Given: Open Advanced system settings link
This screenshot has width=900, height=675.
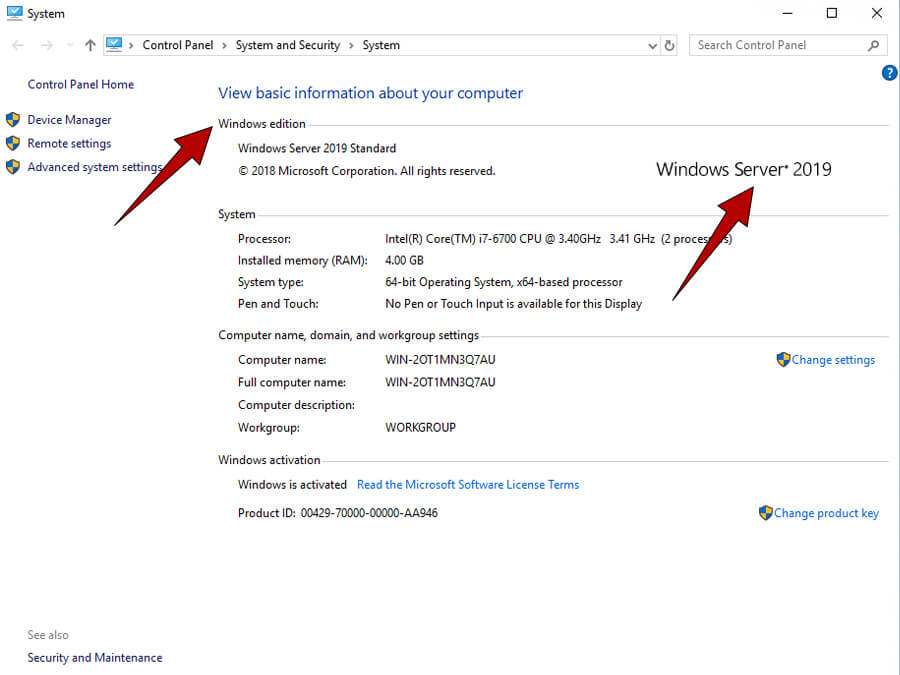Looking at the screenshot, I should tap(95, 167).
